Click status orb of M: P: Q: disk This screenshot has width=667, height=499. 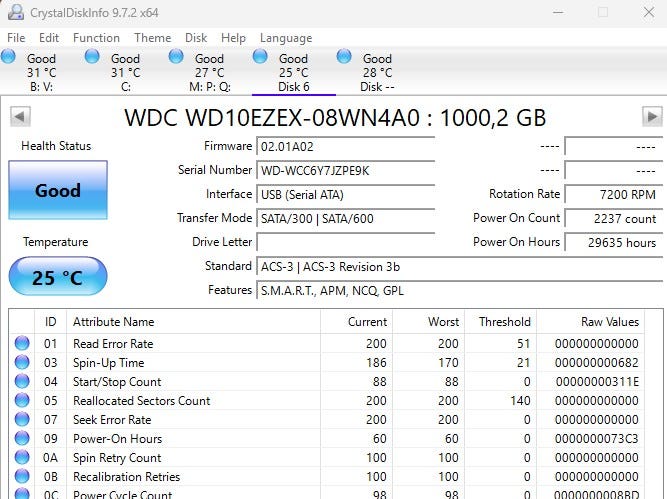[x=176, y=56]
